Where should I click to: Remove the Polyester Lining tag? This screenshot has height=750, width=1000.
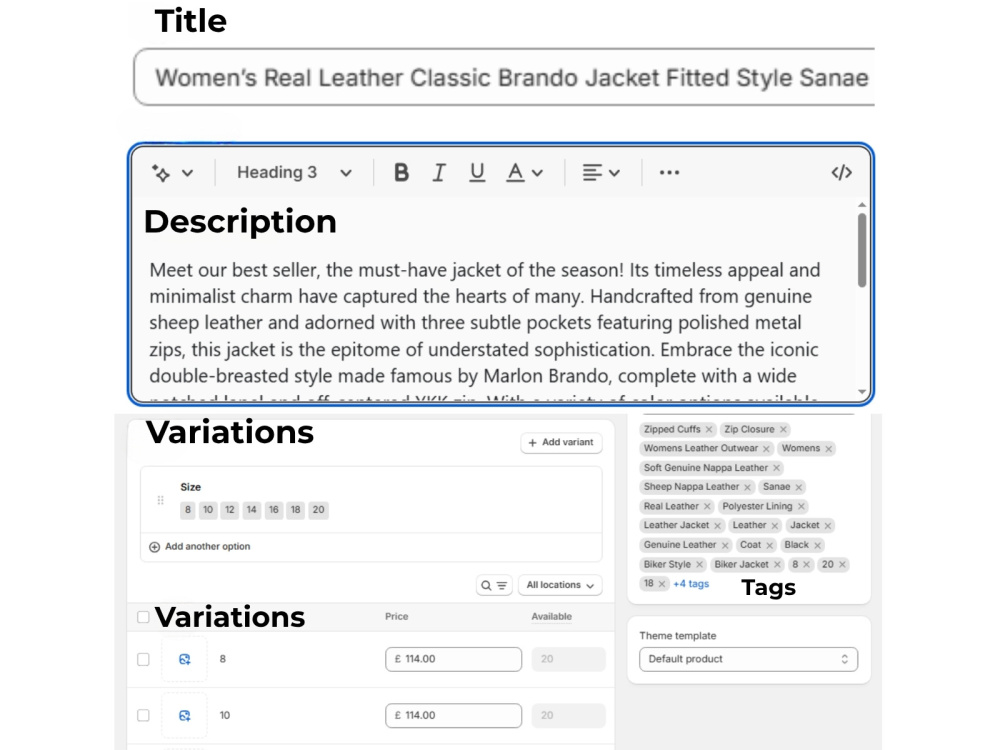[801, 506]
